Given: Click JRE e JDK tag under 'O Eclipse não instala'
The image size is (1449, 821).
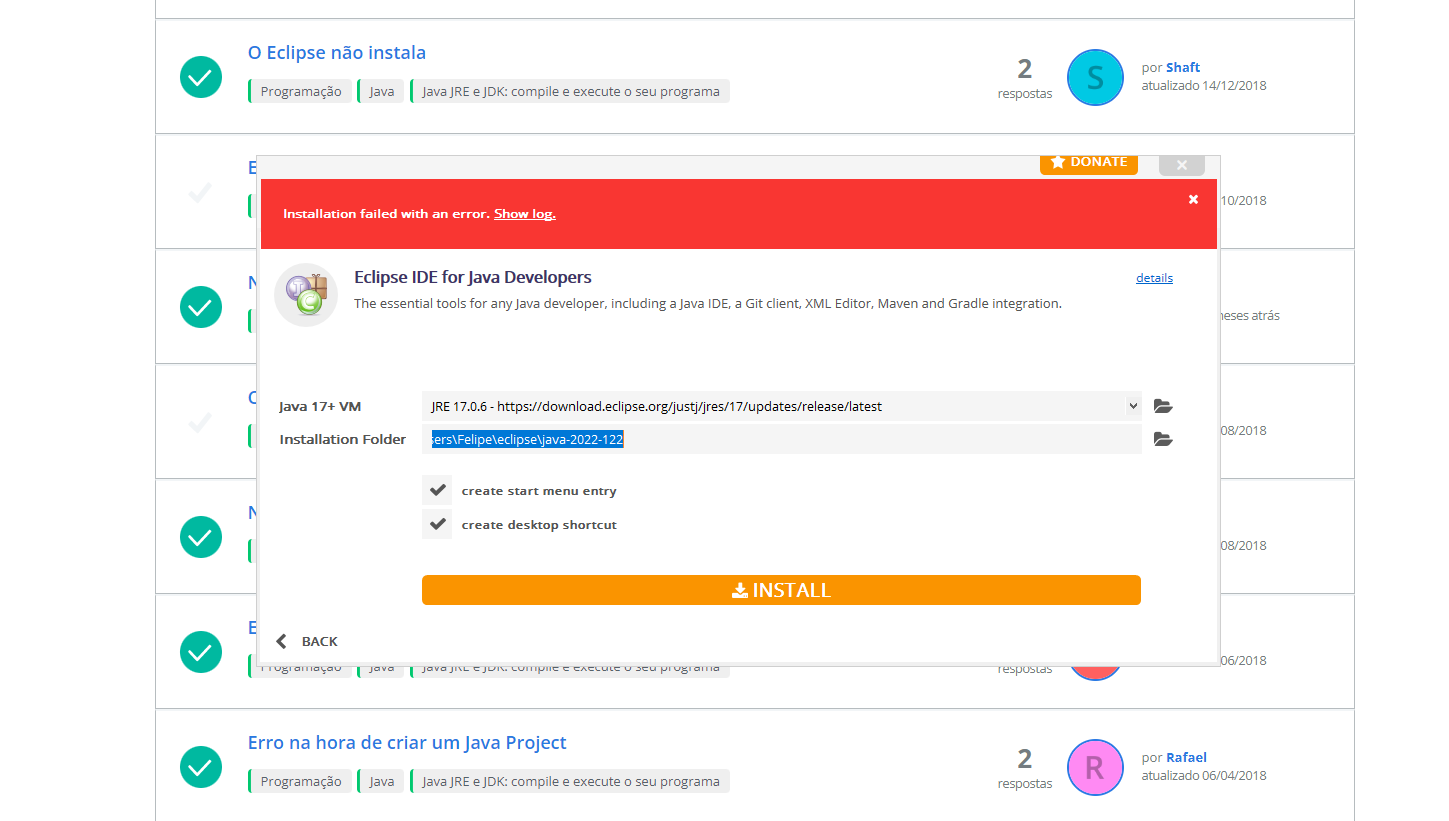Looking at the screenshot, I should pos(570,91).
